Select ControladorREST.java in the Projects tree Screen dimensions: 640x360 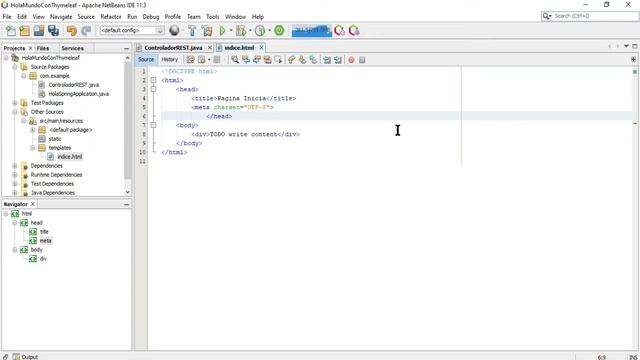point(73,85)
